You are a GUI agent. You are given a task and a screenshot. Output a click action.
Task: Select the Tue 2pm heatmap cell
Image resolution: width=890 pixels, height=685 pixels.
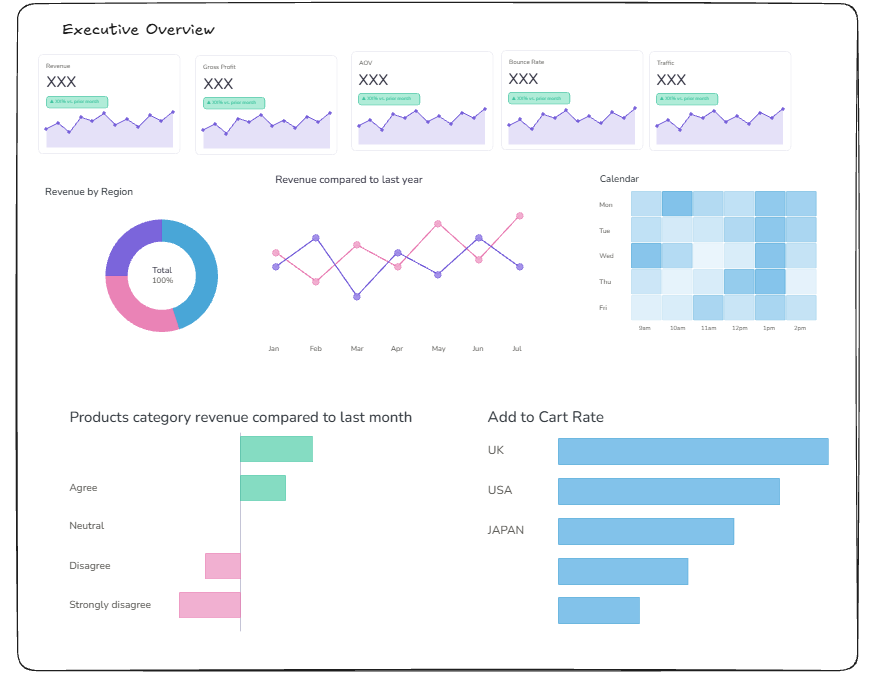(801, 230)
